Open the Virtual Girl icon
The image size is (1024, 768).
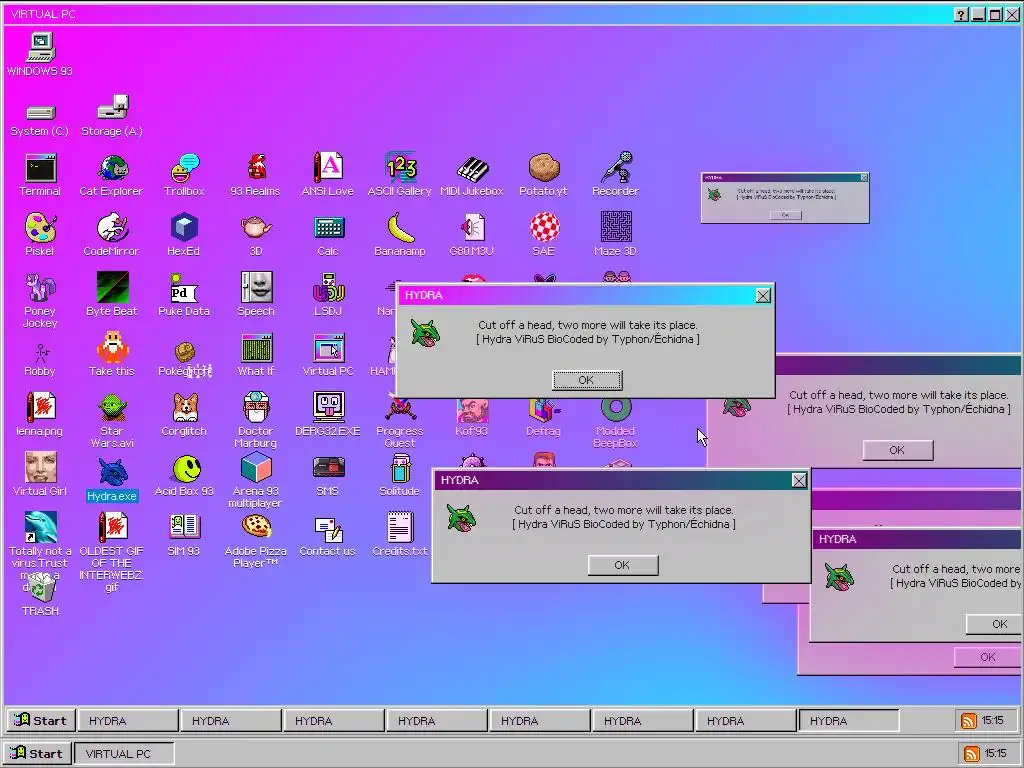[40, 468]
